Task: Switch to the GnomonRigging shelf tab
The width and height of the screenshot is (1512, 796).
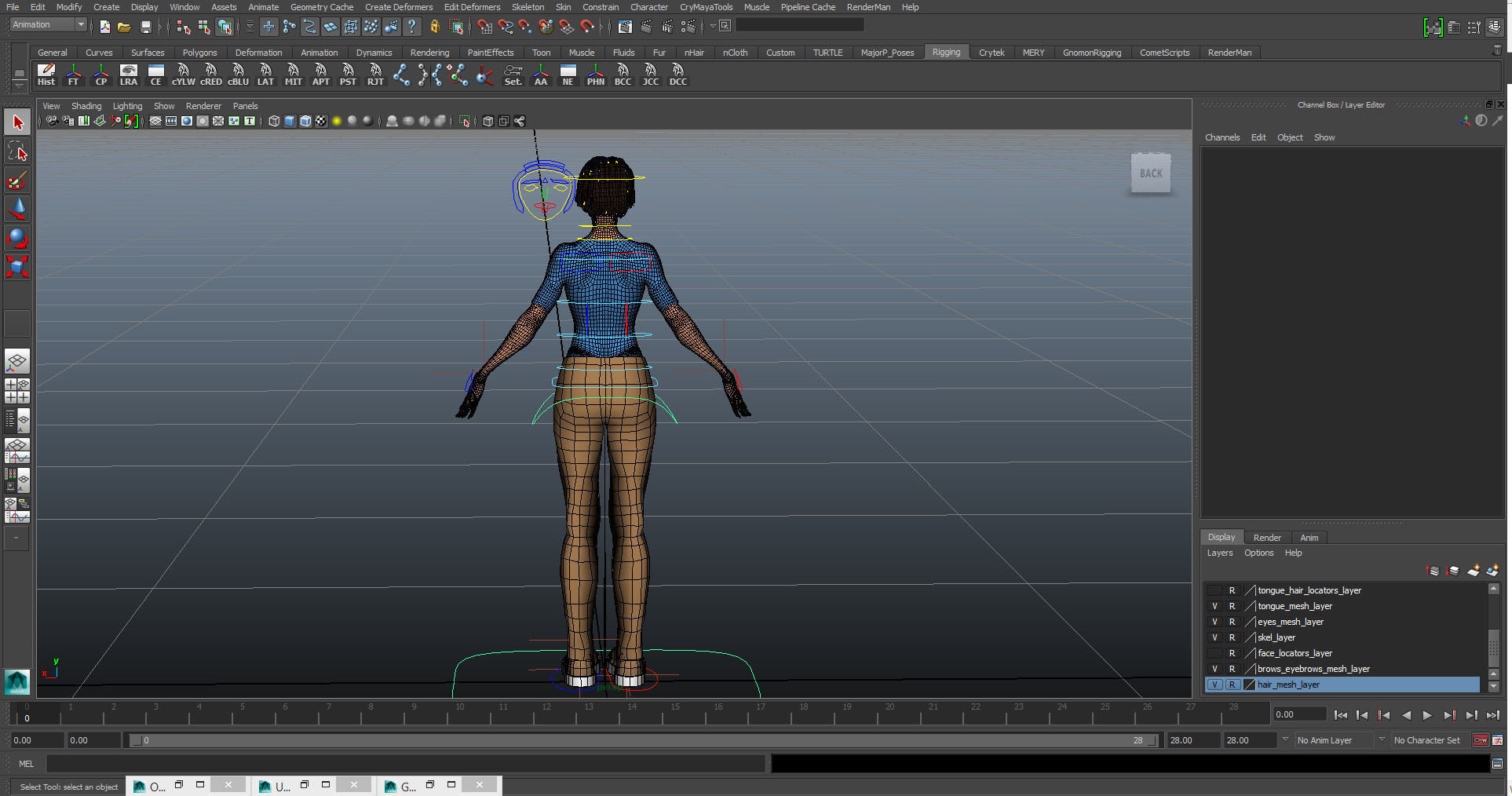Action: click(1092, 53)
